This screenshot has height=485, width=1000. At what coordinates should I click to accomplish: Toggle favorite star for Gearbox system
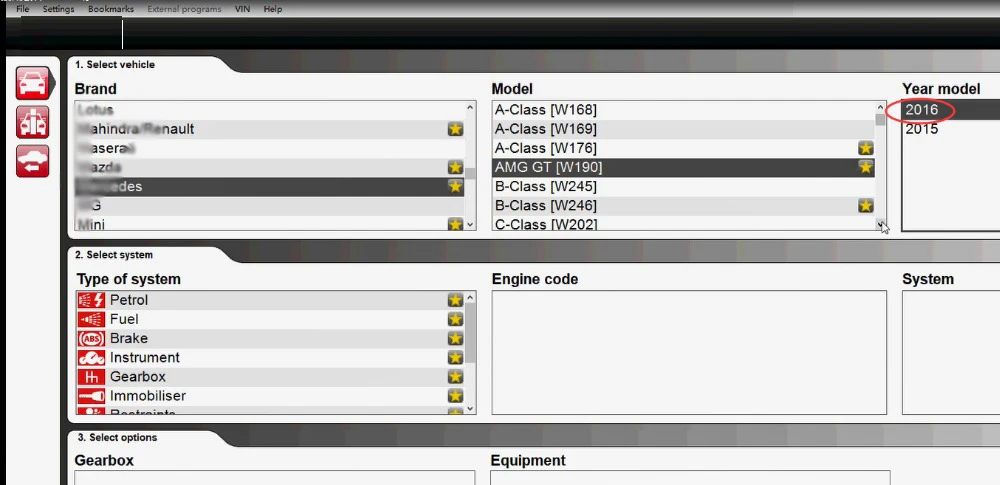click(x=455, y=377)
